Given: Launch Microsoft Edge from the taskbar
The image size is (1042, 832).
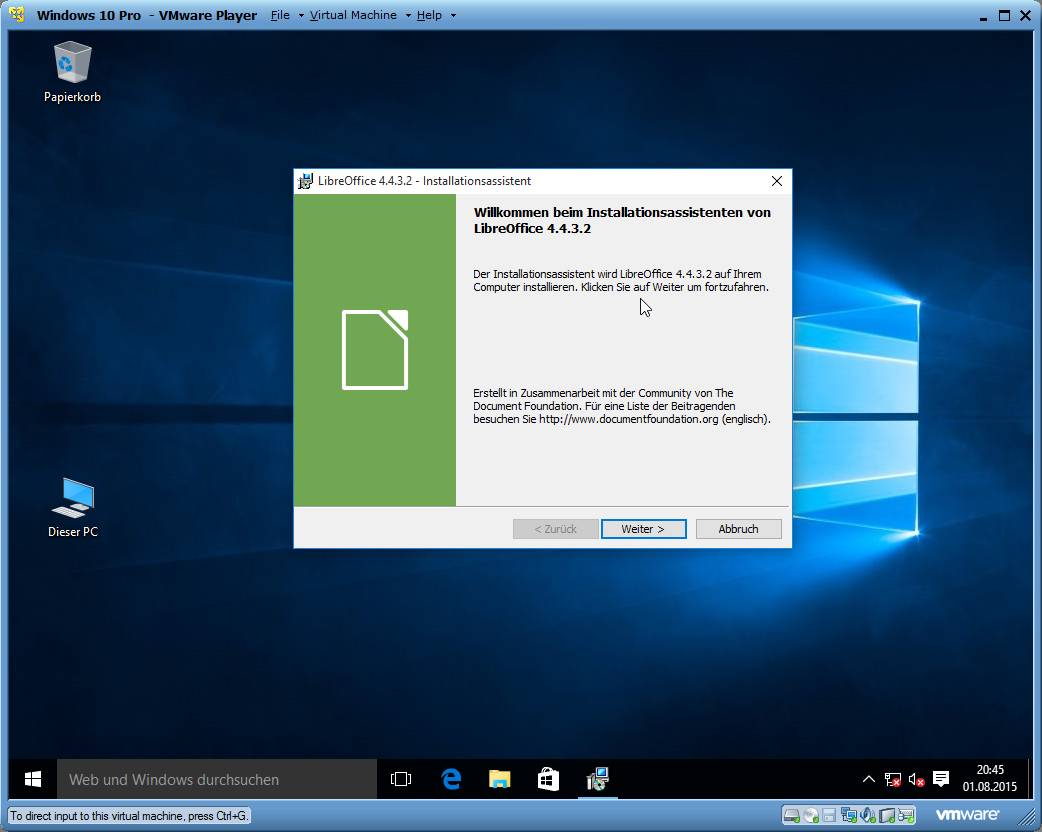Looking at the screenshot, I should pyautogui.click(x=451, y=779).
